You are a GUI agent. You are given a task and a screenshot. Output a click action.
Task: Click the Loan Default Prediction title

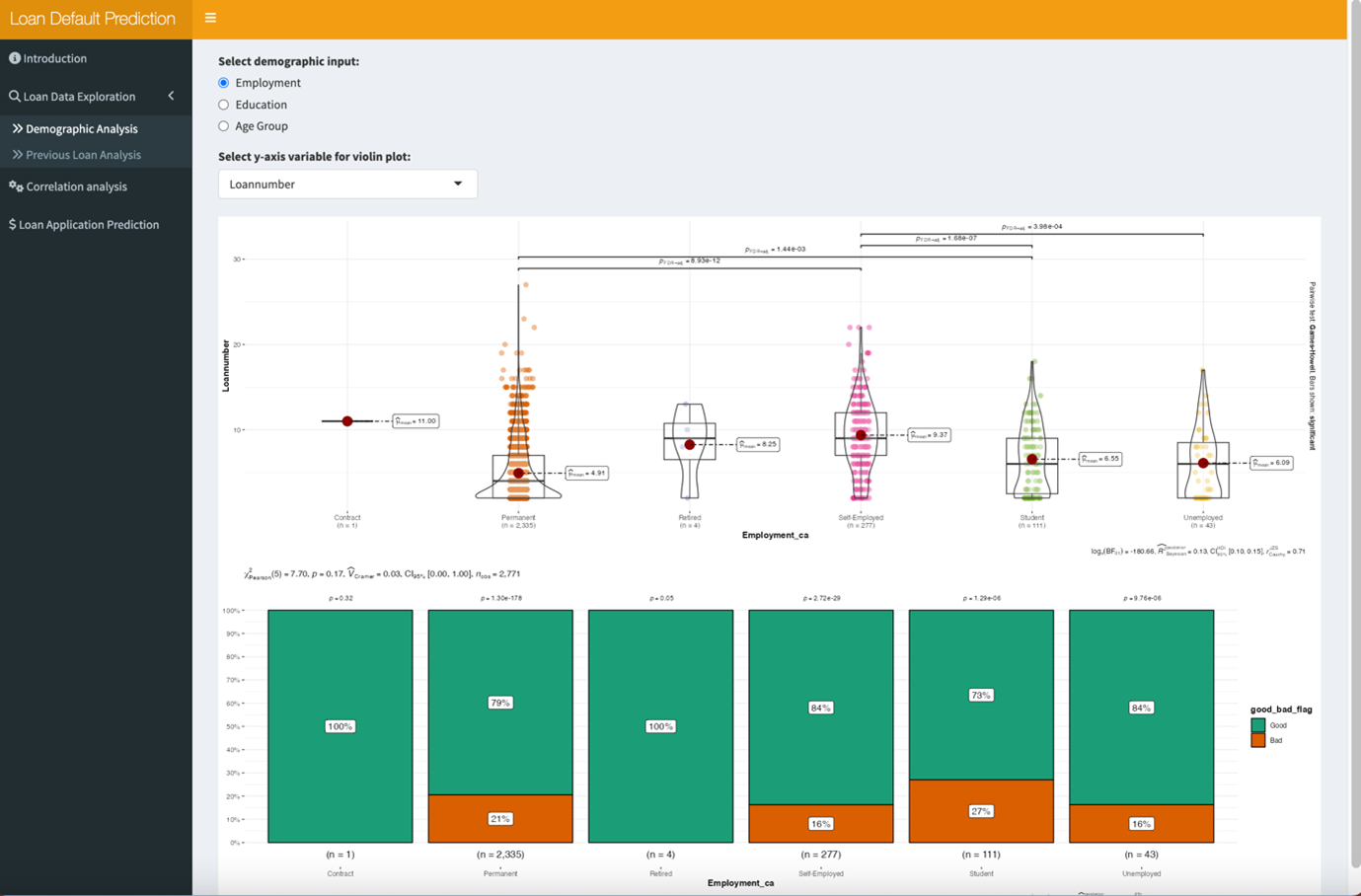(93, 19)
